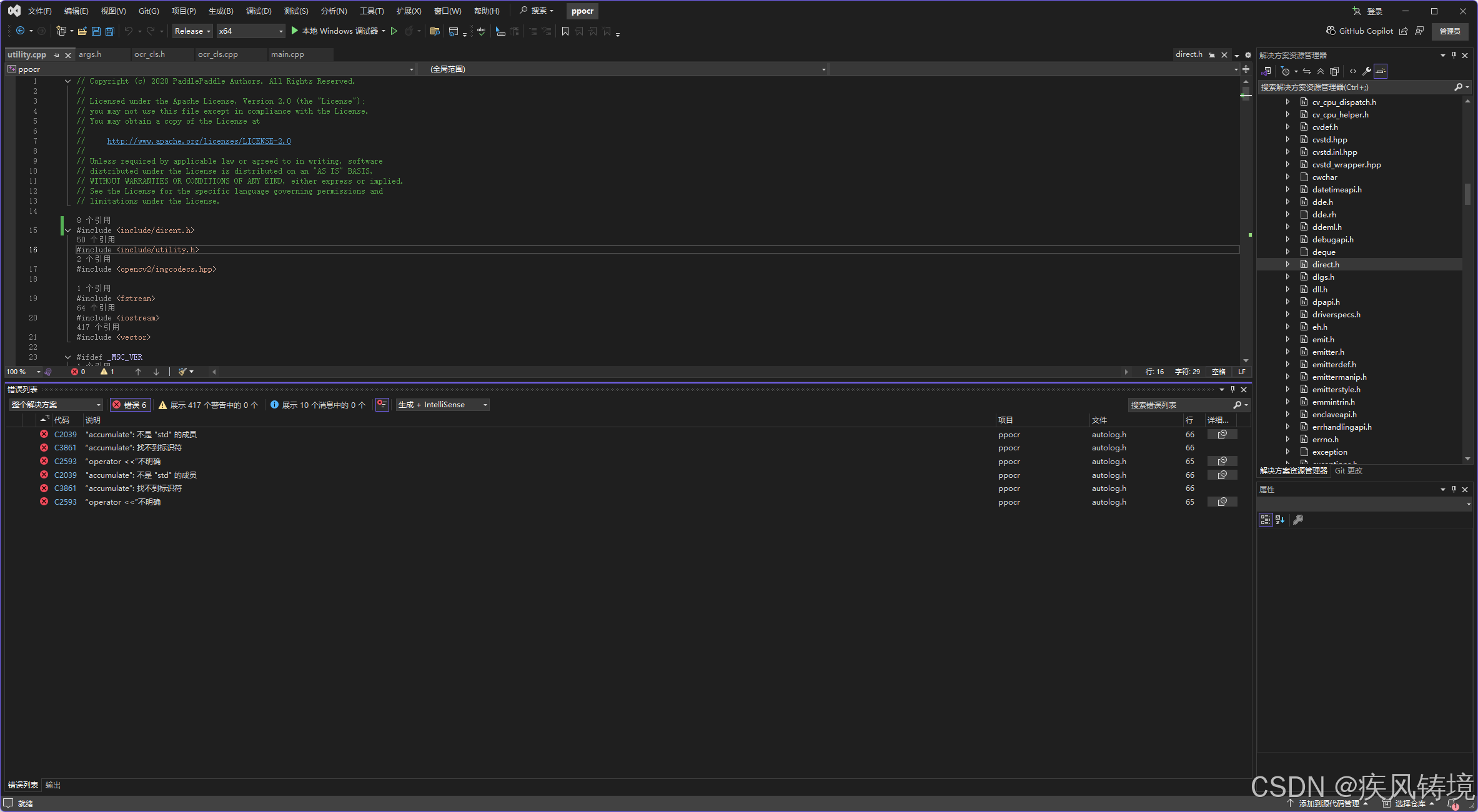Screen dimensions: 1478x812
Task: Expand the direct.h tree node
Action: point(1287,264)
